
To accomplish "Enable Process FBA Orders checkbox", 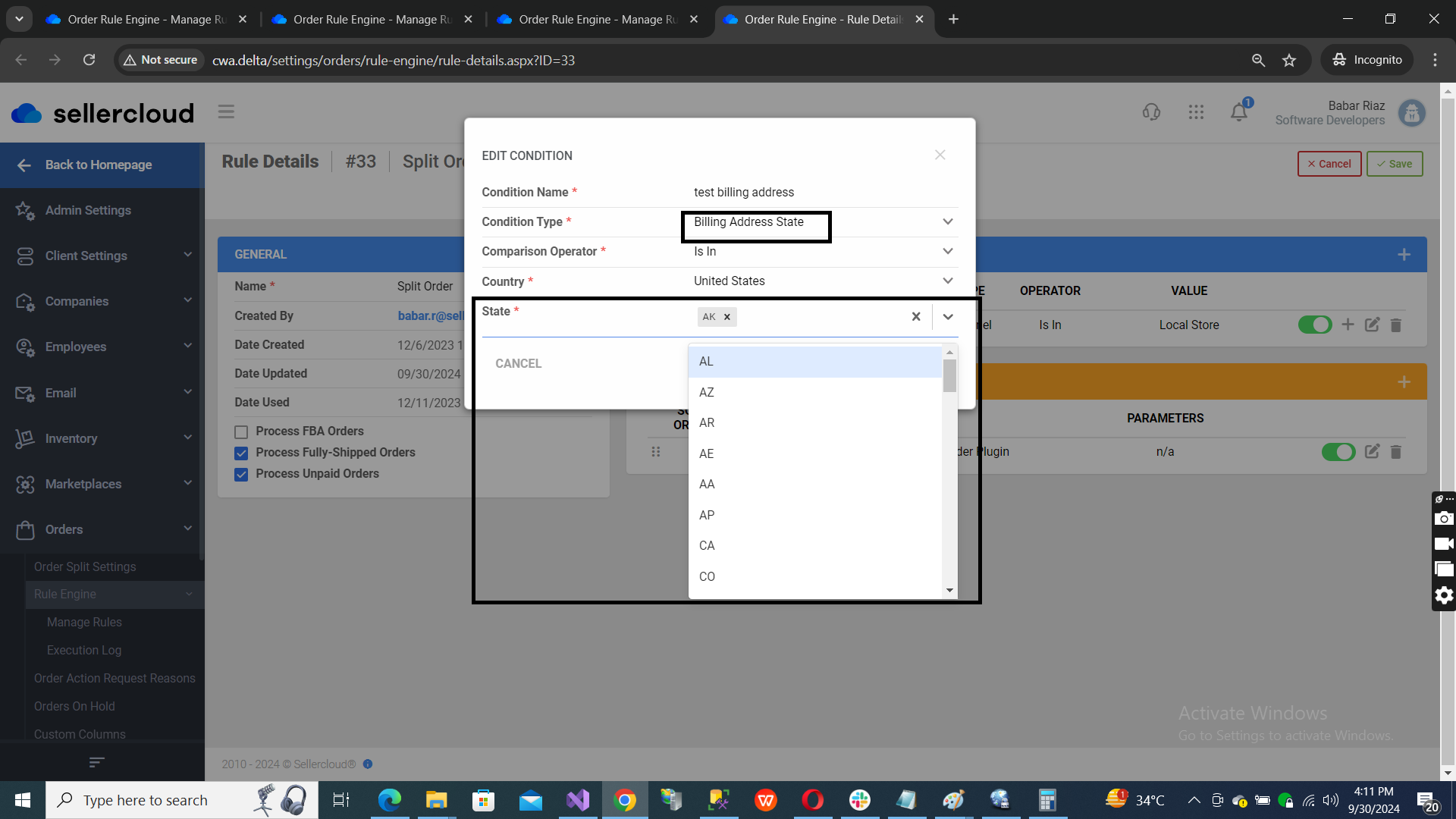I will pyautogui.click(x=241, y=432).
